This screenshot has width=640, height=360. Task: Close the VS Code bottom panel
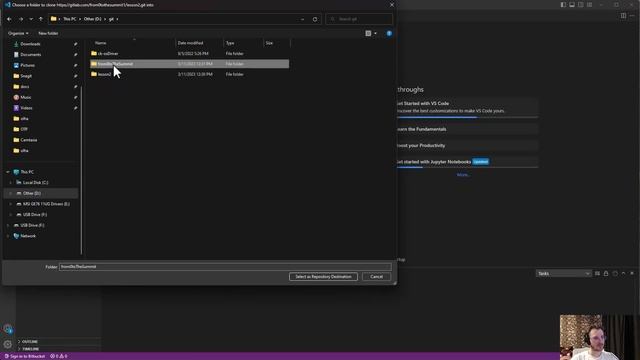632,273
